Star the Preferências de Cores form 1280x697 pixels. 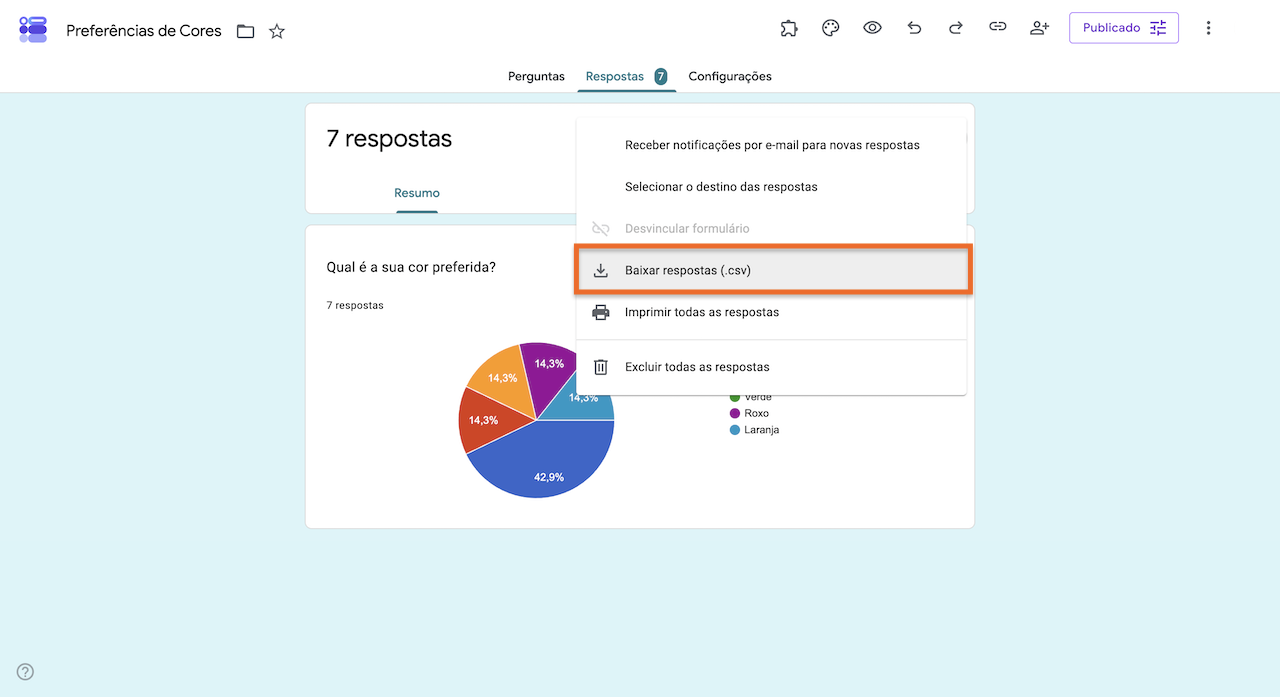[x=277, y=31]
